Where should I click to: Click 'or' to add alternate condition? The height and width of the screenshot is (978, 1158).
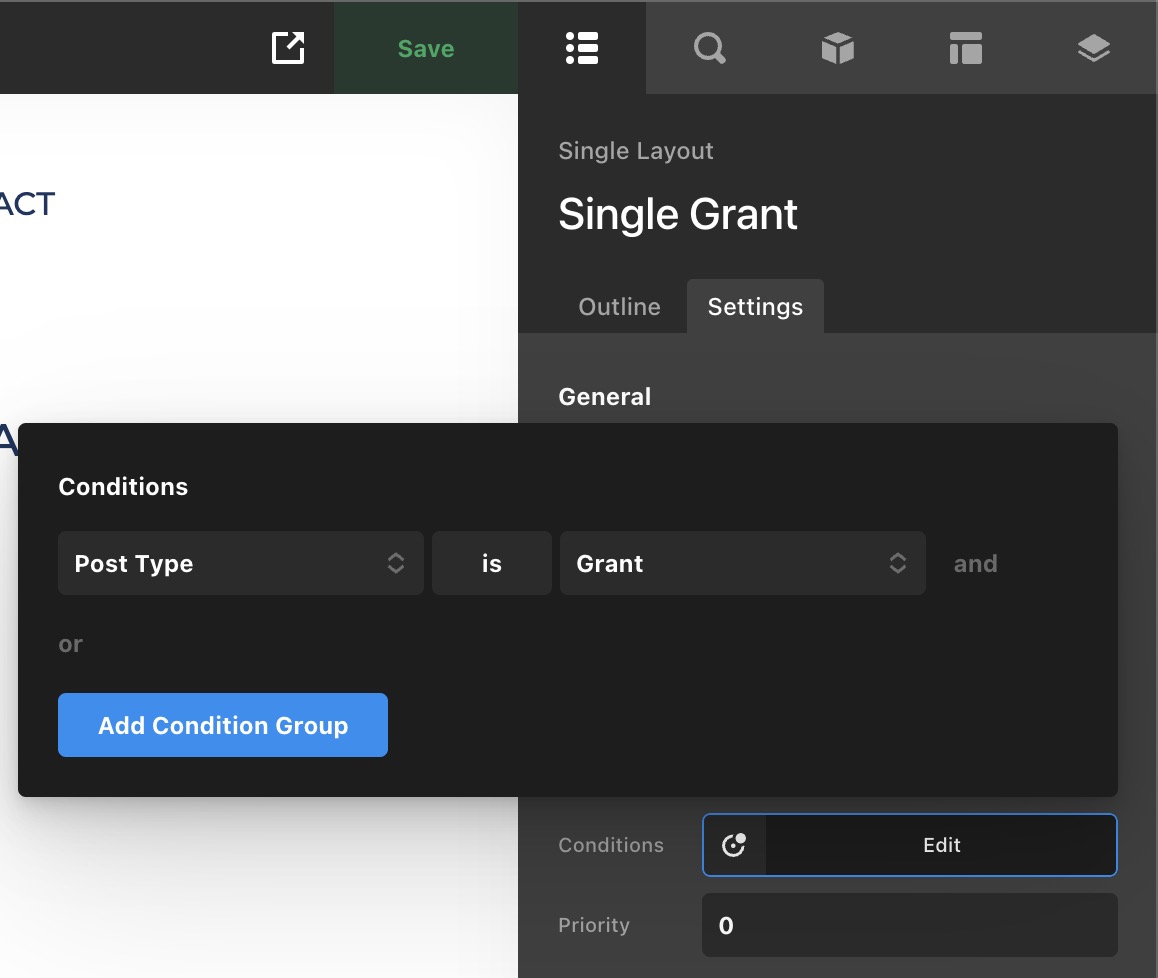70,644
